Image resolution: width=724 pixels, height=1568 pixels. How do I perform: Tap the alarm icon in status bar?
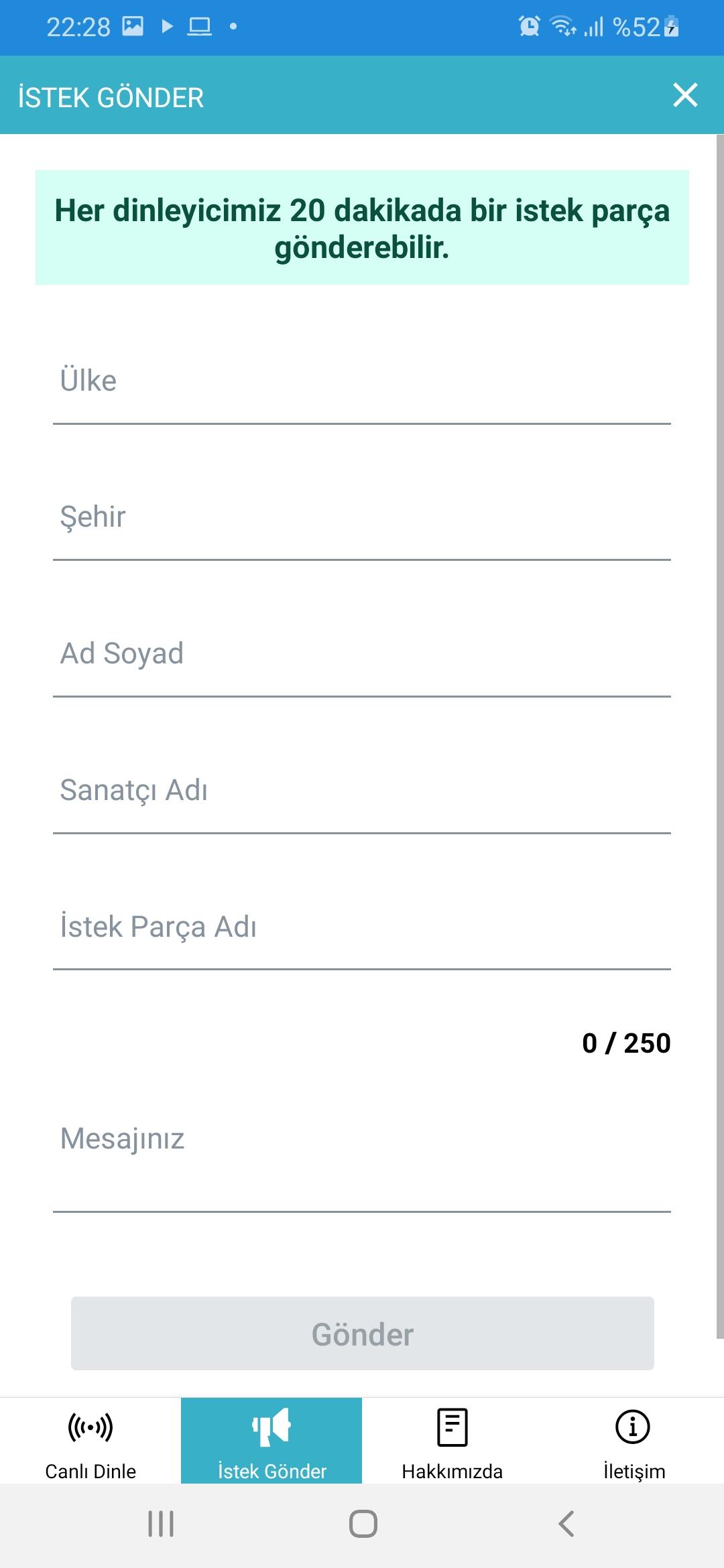(529, 26)
